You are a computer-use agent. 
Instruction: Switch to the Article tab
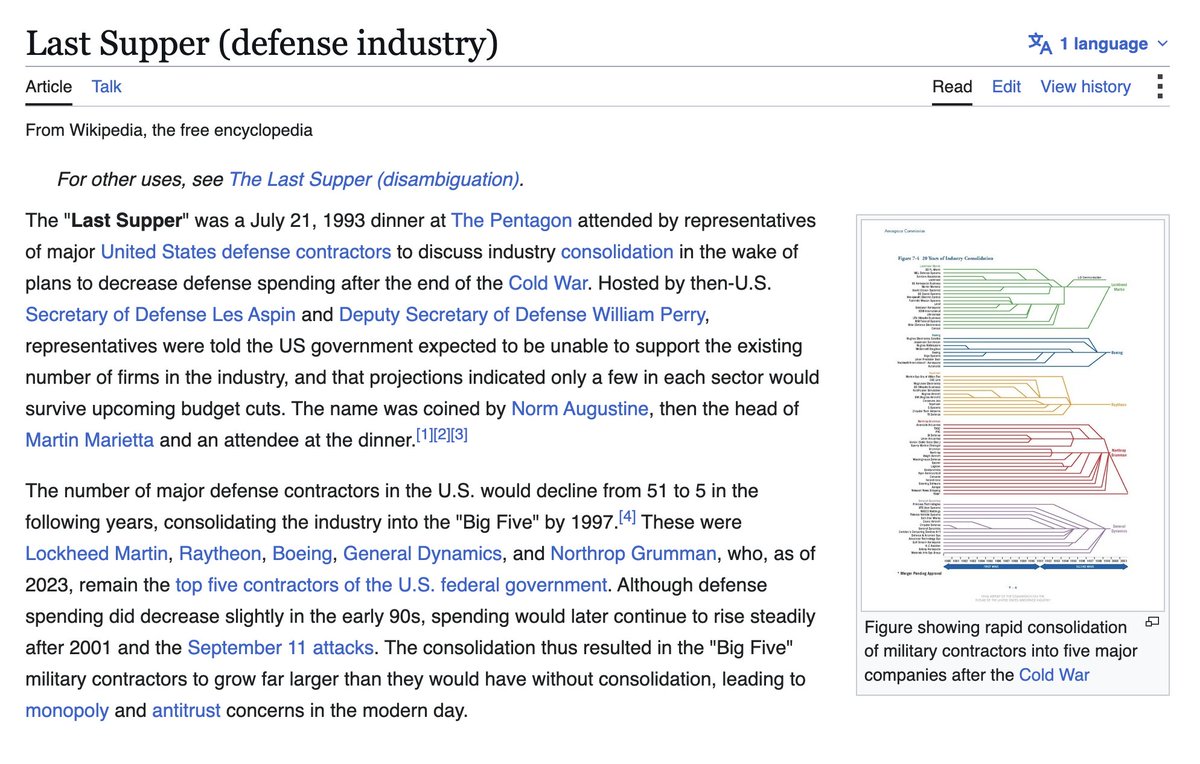(49, 87)
